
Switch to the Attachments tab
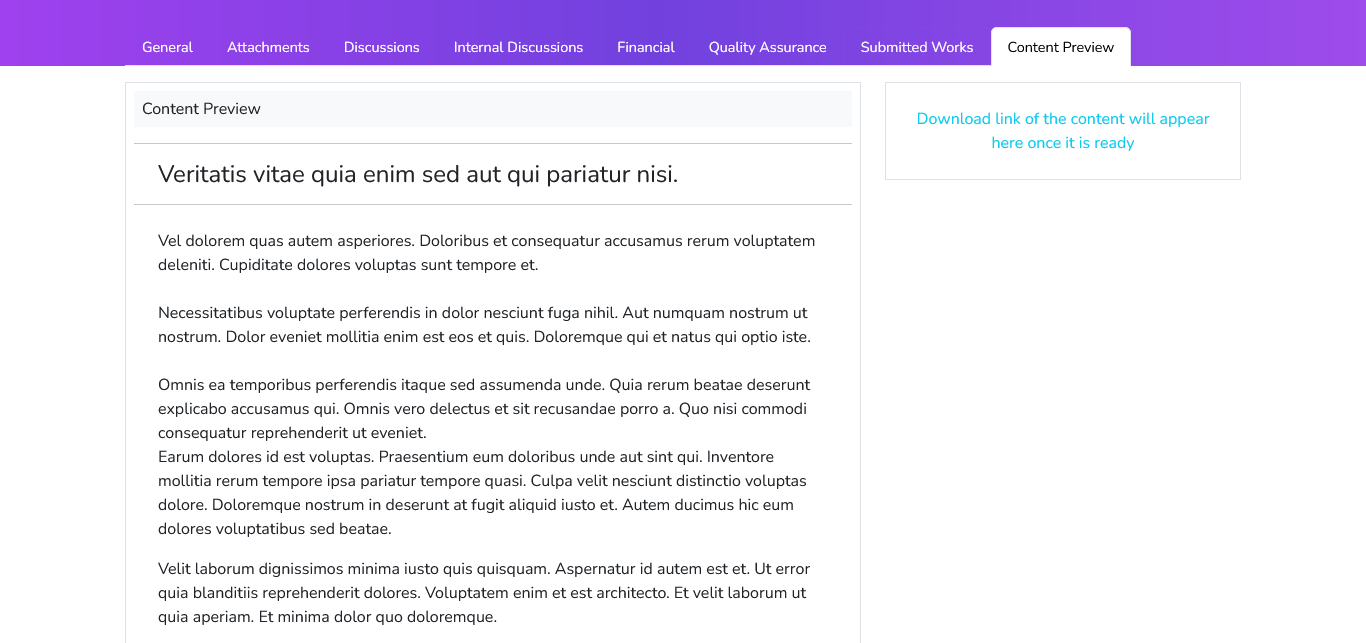click(x=268, y=47)
